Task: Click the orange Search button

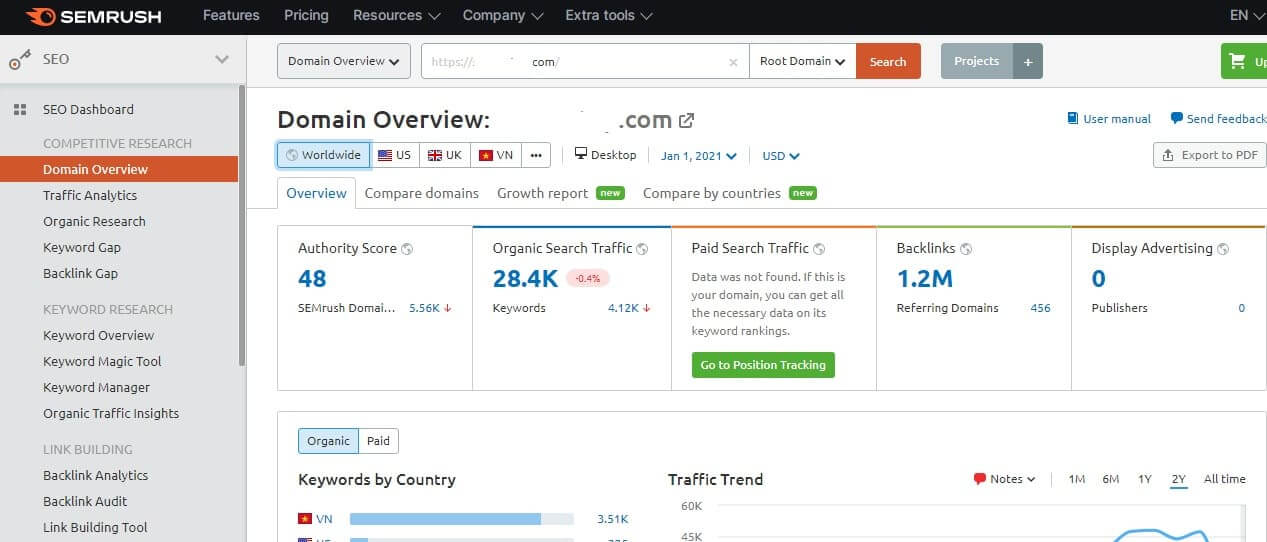Action: (x=888, y=61)
